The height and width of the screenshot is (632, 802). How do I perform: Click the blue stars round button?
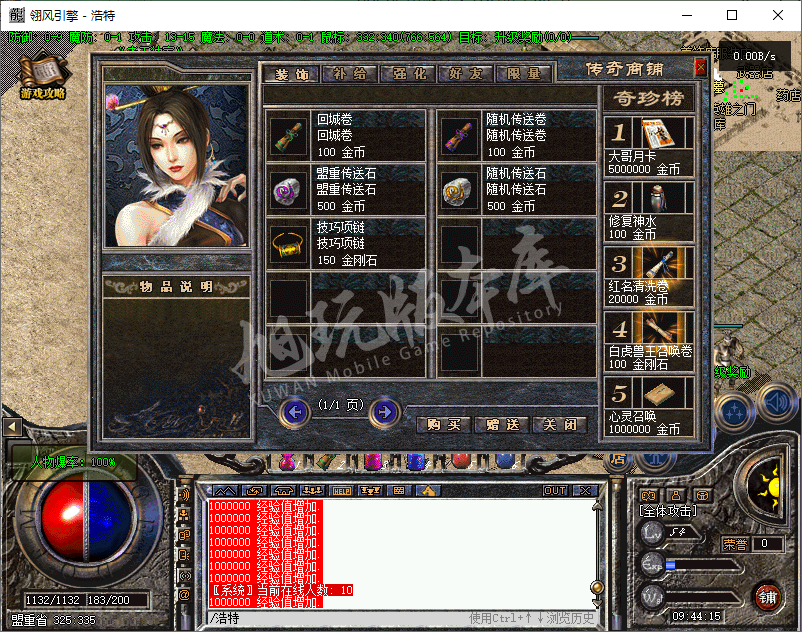(734, 412)
